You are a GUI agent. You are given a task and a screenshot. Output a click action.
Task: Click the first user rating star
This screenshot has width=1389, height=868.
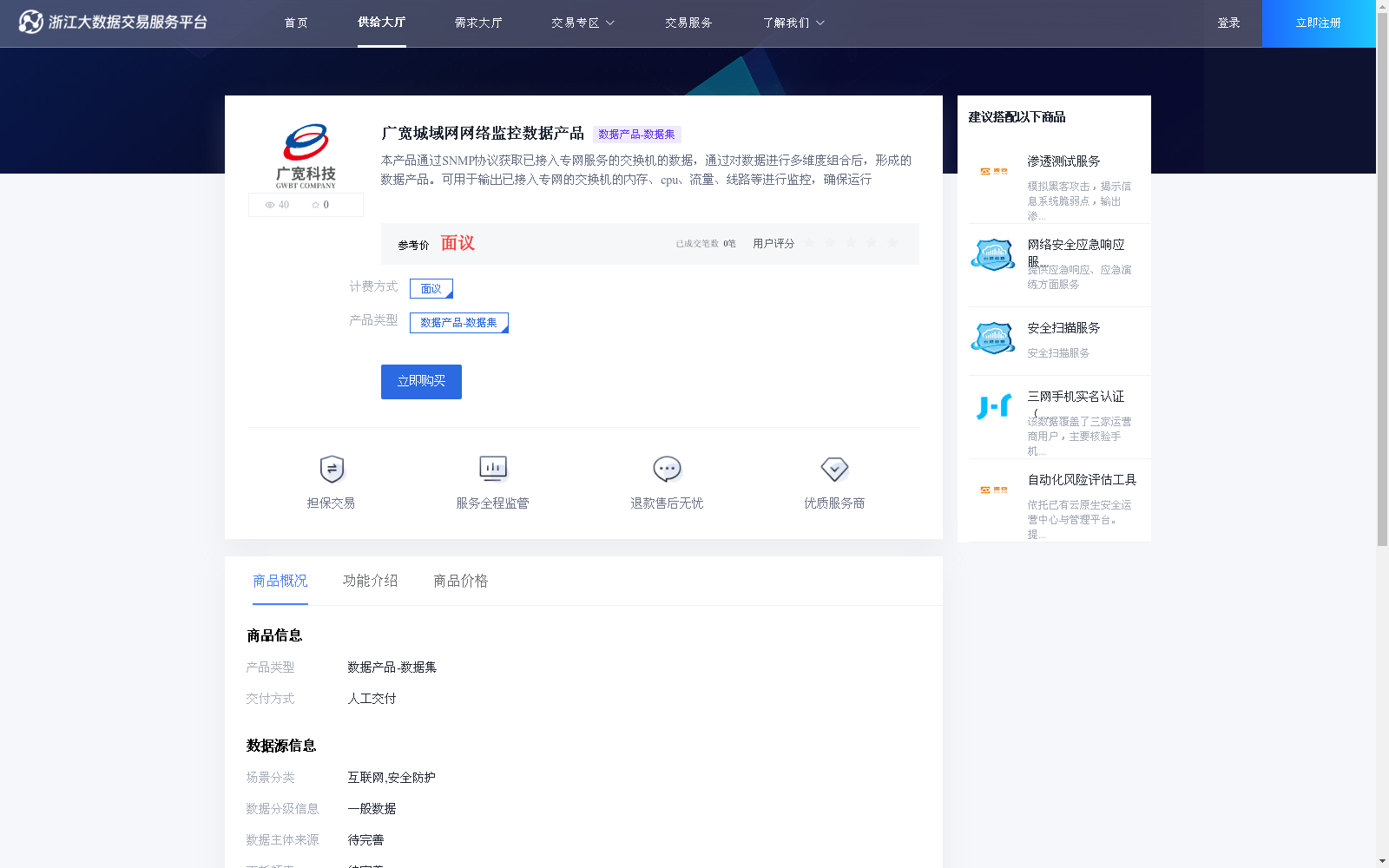point(809,243)
